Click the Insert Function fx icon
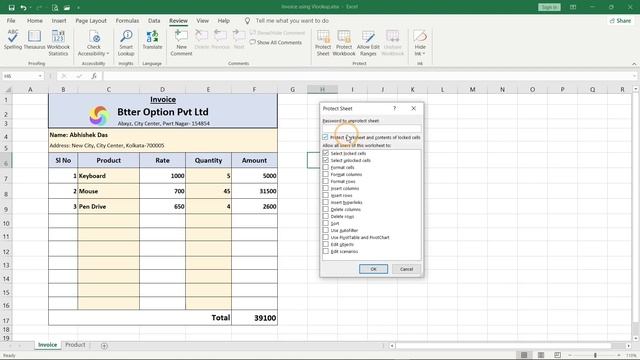The height and width of the screenshot is (360, 640). [x=94, y=76]
